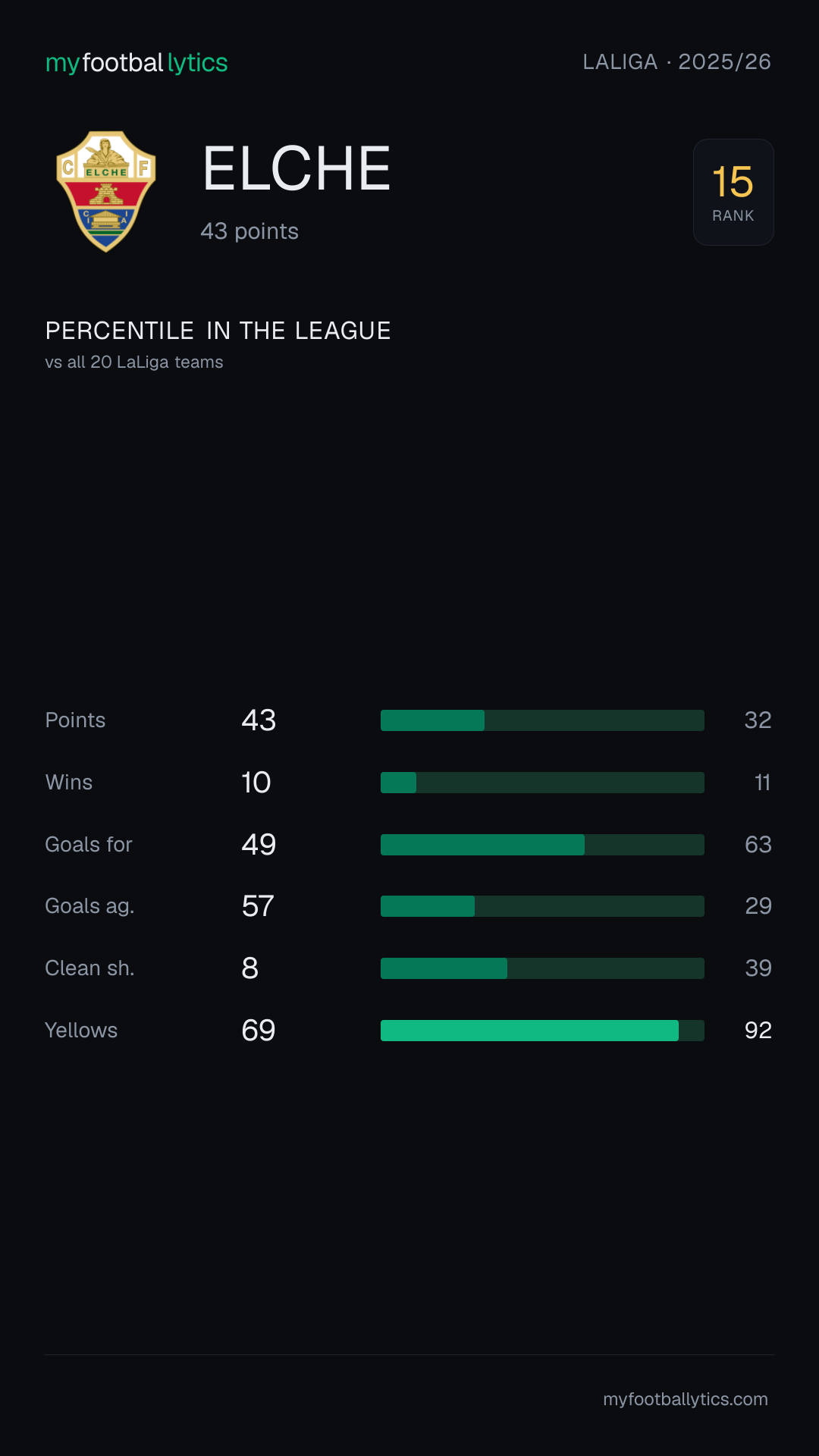Select the Yellows stat label
The image size is (819, 1456).
[81, 1031]
